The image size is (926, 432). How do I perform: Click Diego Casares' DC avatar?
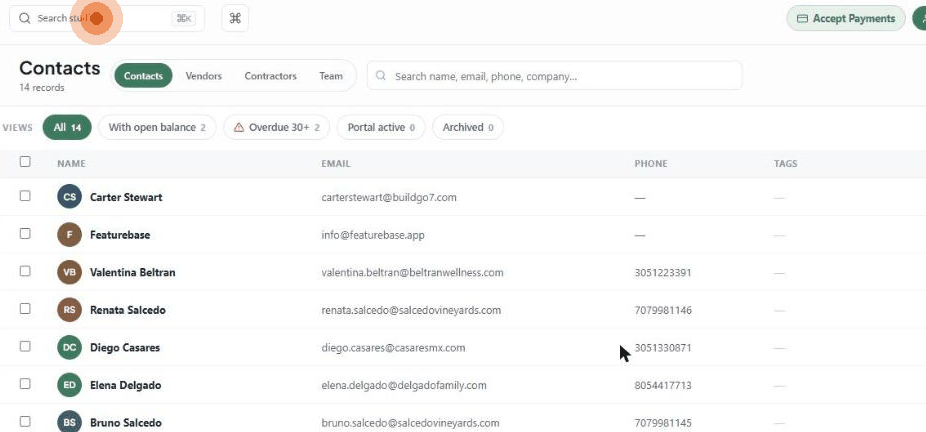pyautogui.click(x=70, y=348)
